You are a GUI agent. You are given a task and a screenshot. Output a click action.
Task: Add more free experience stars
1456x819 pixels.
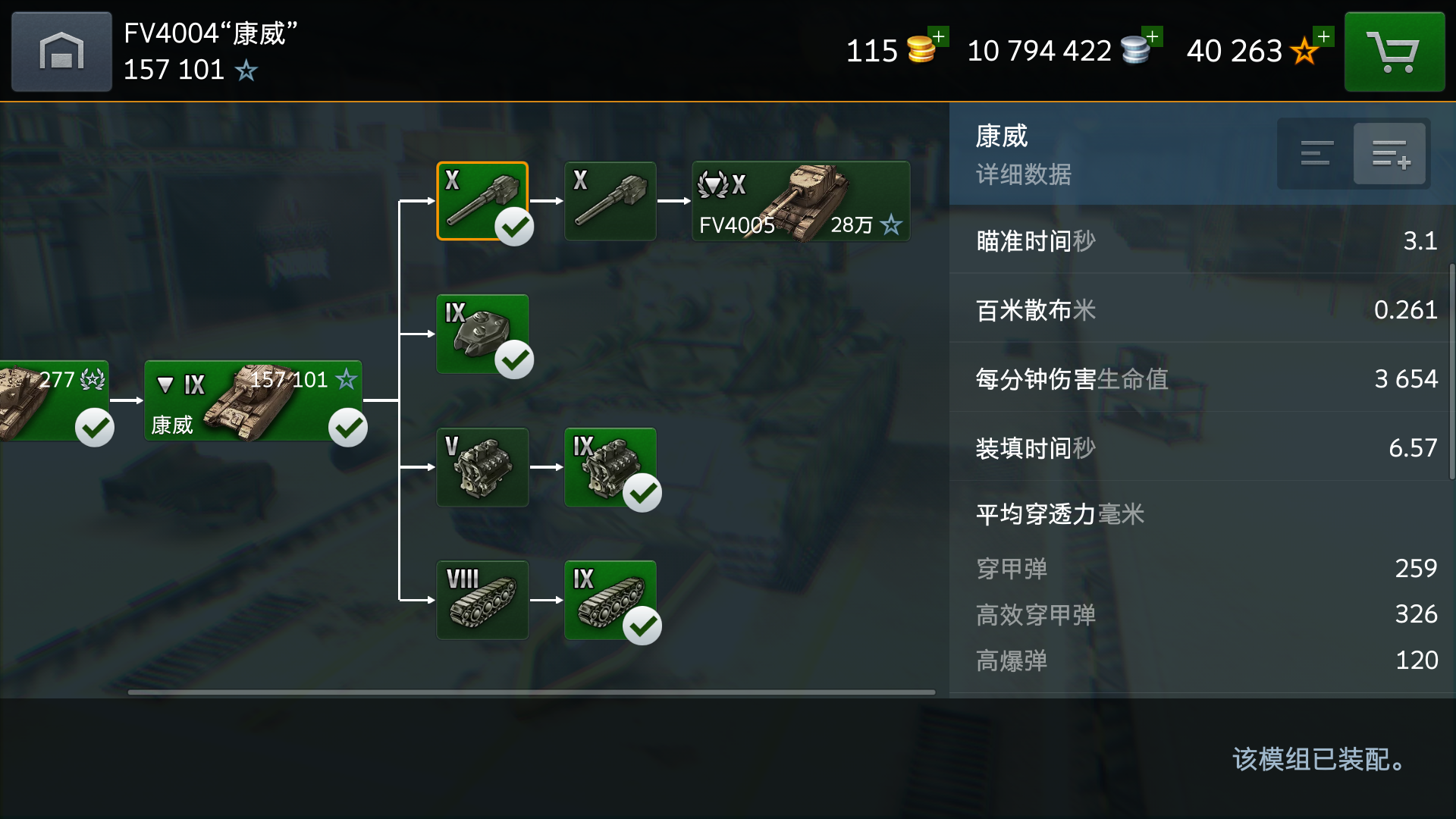pyautogui.click(x=1324, y=36)
